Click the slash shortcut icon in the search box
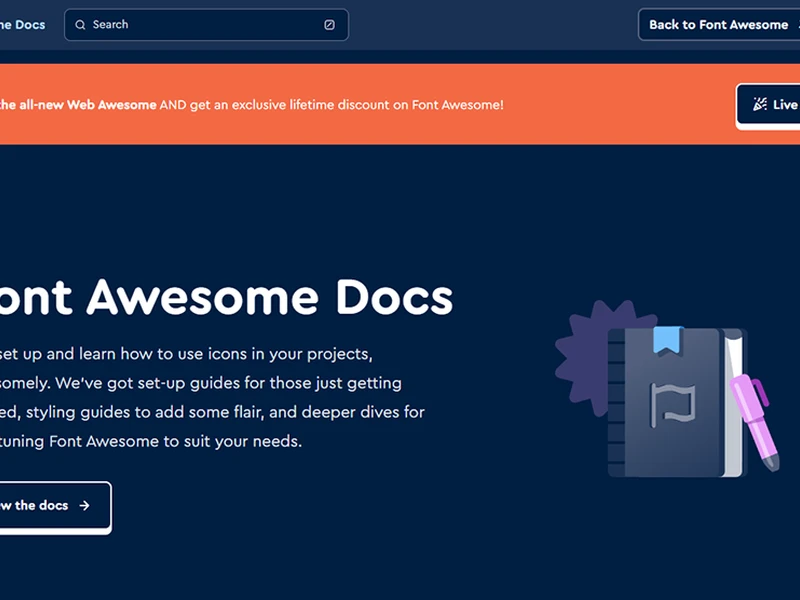800x600 pixels. (330, 24)
